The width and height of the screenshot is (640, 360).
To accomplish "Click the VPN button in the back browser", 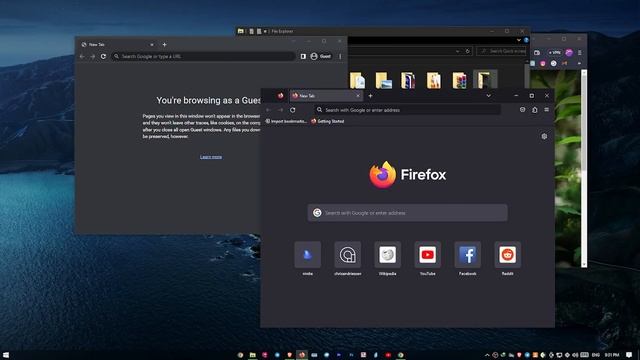I will coord(554,53).
